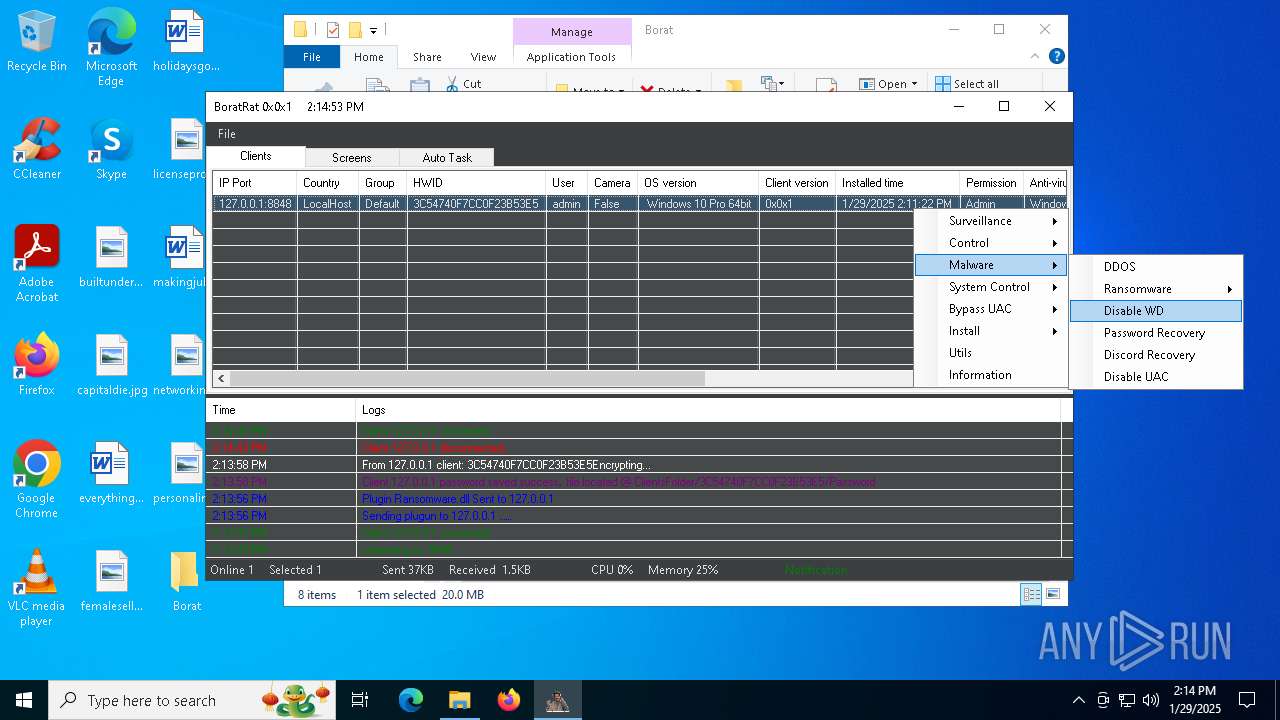Switch Explorer to details view

coord(1031,594)
